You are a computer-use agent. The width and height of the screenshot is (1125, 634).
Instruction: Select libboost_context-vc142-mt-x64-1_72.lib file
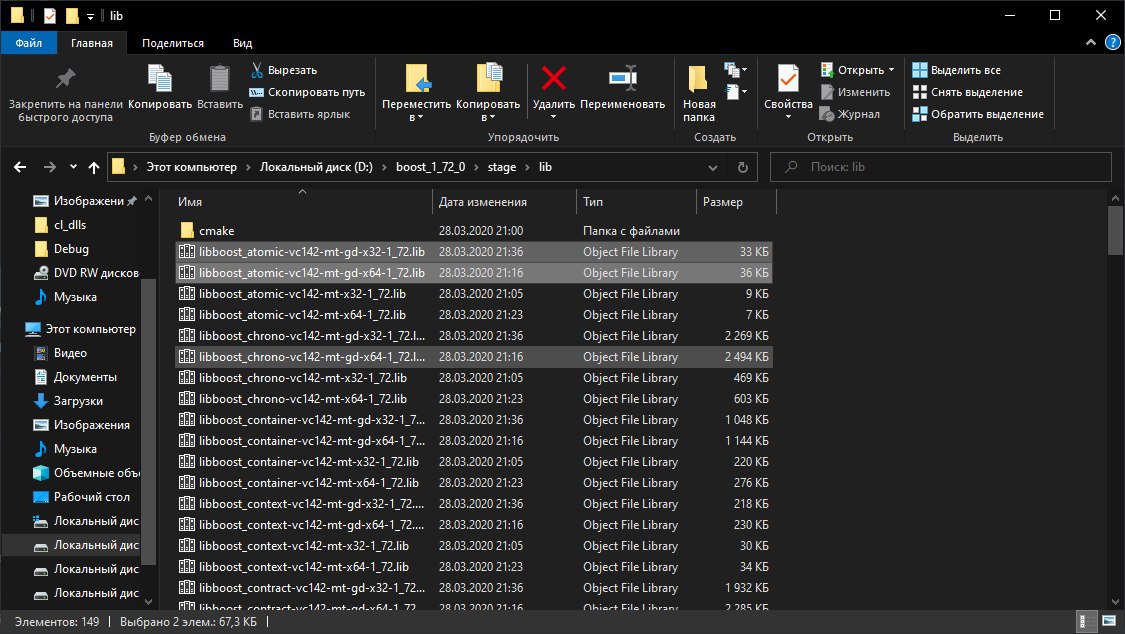(x=474, y=567)
